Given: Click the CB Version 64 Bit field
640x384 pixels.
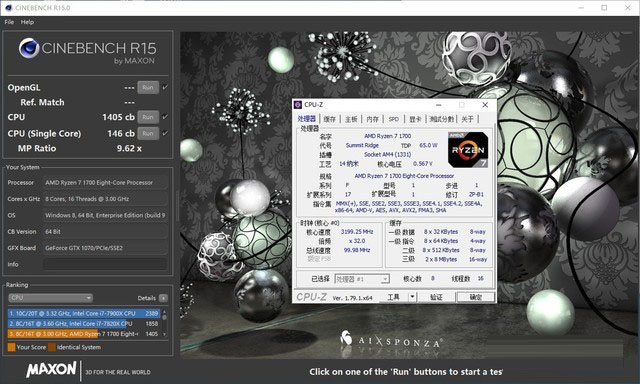Looking at the screenshot, I should [x=105, y=231].
